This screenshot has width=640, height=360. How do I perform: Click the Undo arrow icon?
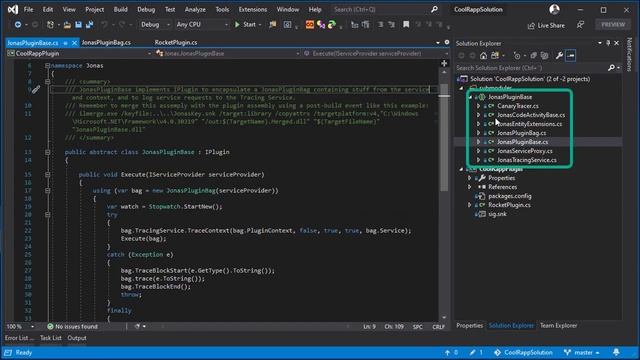coord(104,25)
